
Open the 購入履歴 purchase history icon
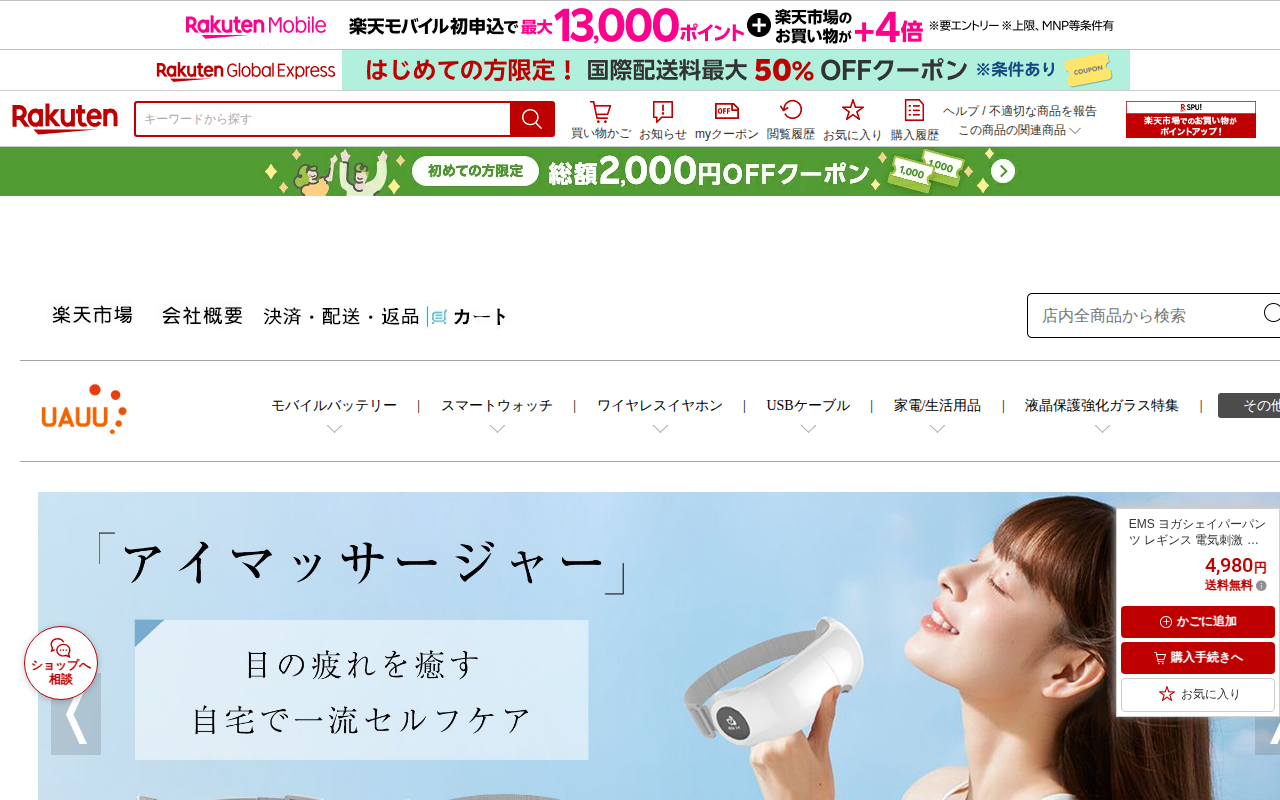coord(914,120)
